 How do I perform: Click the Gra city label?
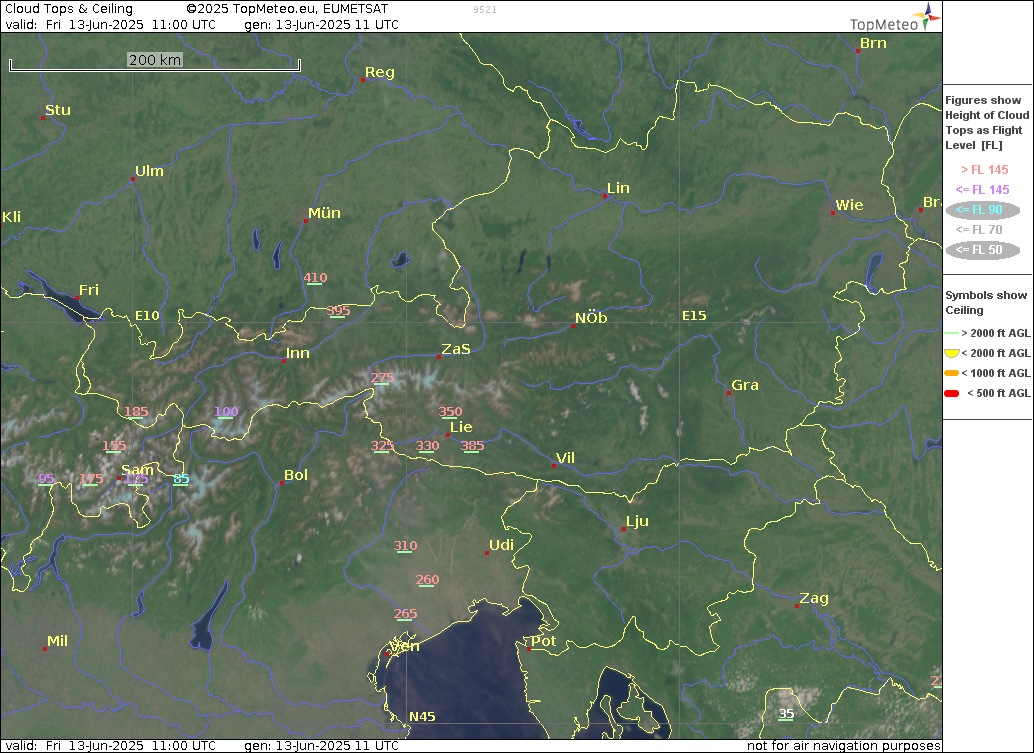(745, 385)
